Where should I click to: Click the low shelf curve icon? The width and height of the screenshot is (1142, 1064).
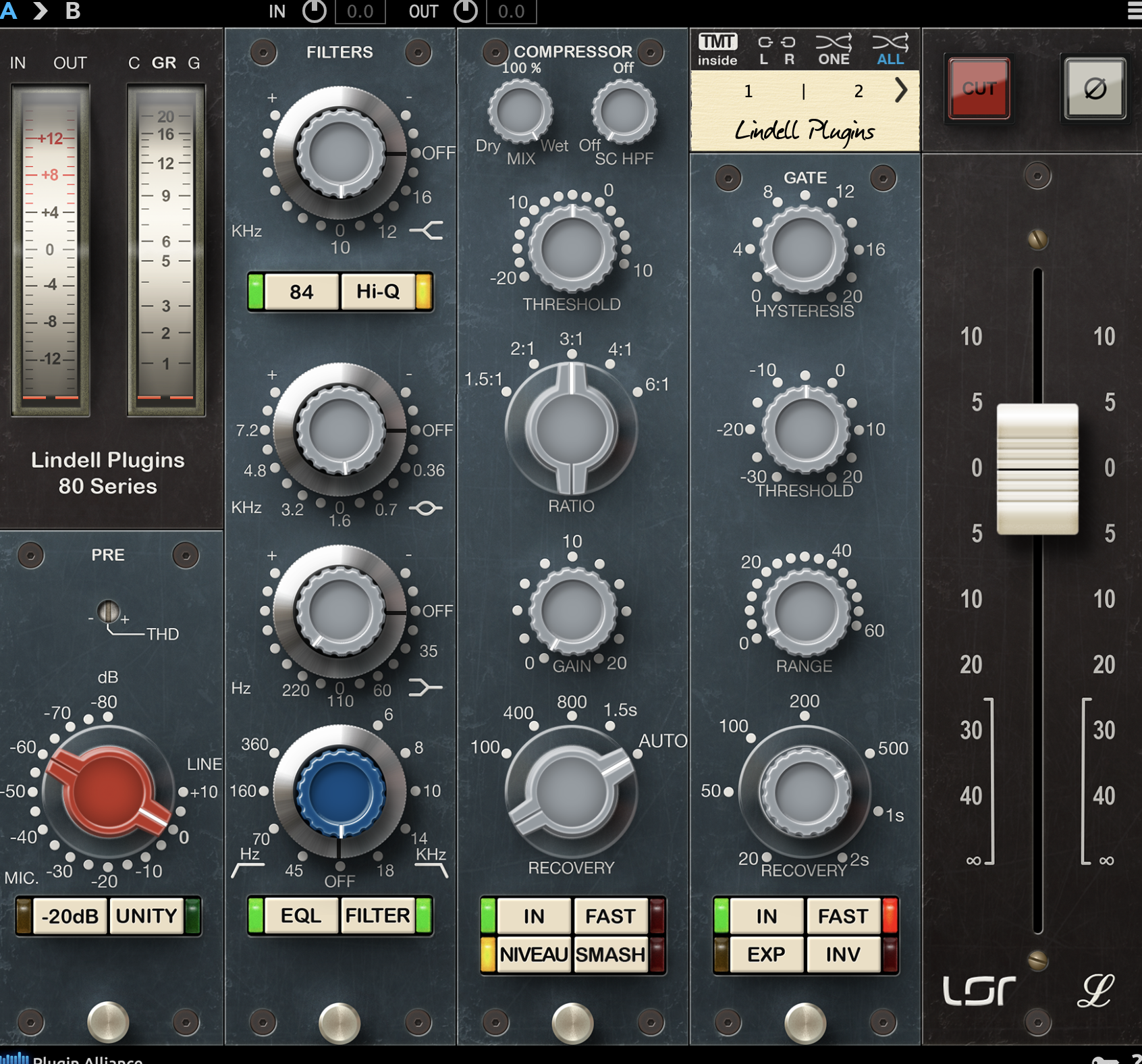[427, 688]
